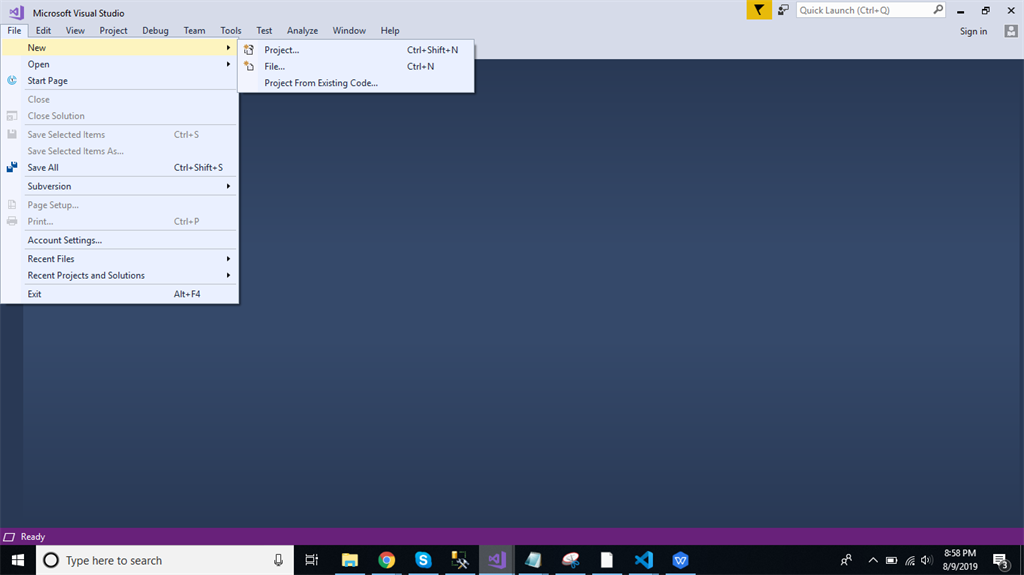Open the People icon in system tray
Screen dimensions: 1024x575
pos(846,560)
